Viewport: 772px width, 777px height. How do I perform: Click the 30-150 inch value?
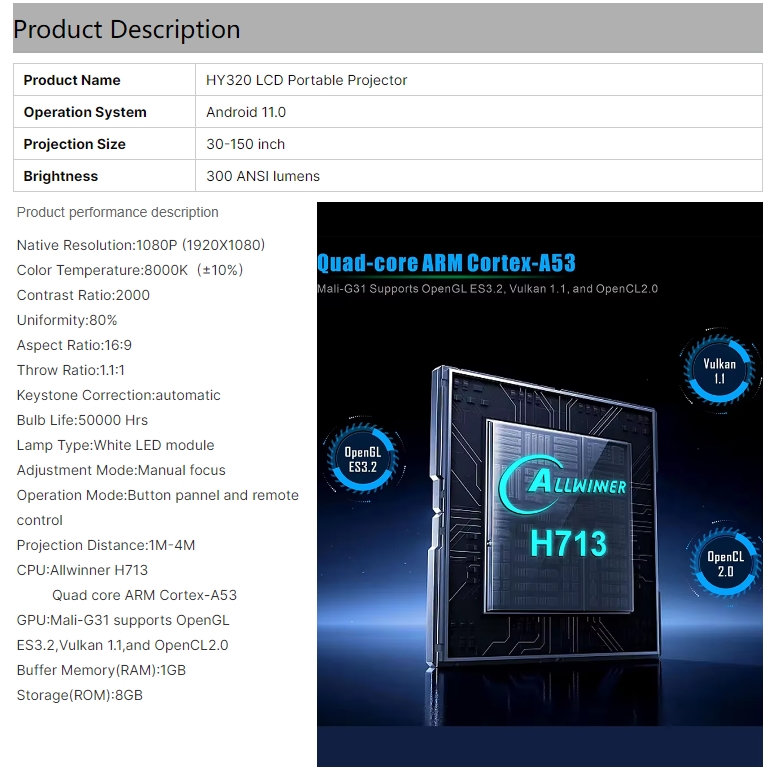[x=245, y=144]
